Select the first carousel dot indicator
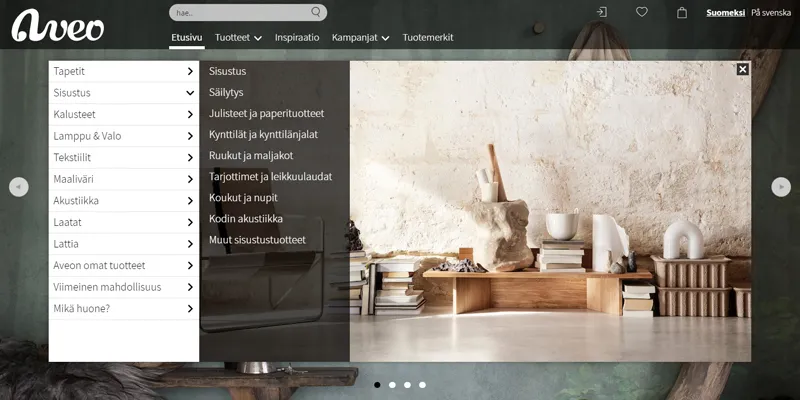The width and height of the screenshot is (800, 400). 377,384
